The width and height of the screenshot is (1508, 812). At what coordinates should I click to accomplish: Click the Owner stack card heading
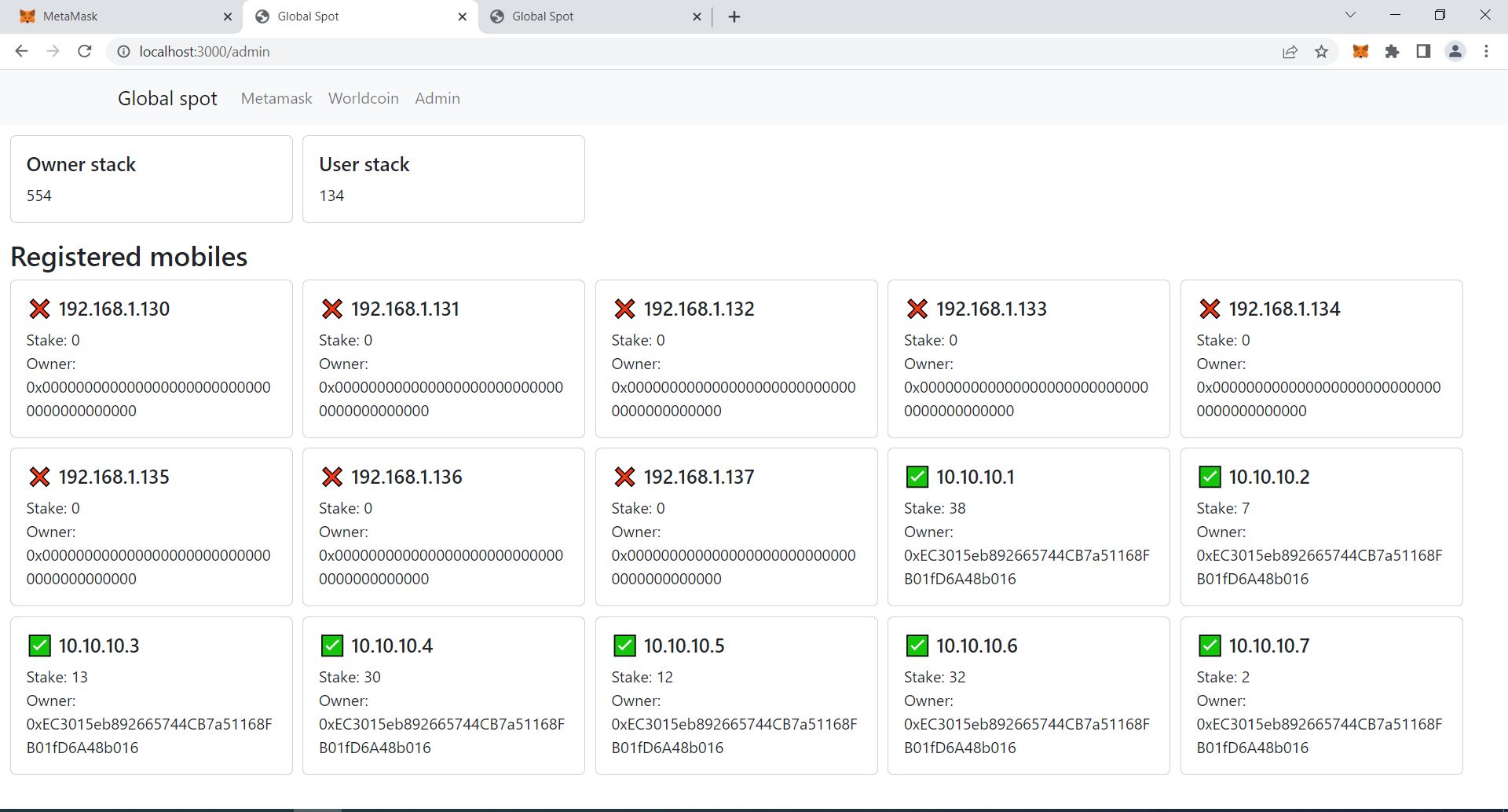coord(81,164)
